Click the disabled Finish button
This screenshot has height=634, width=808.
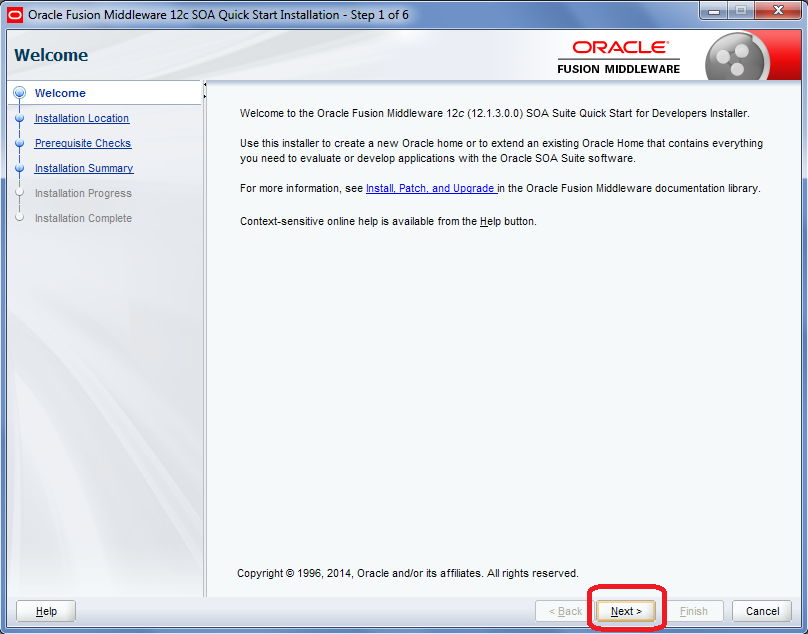pos(695,611)
